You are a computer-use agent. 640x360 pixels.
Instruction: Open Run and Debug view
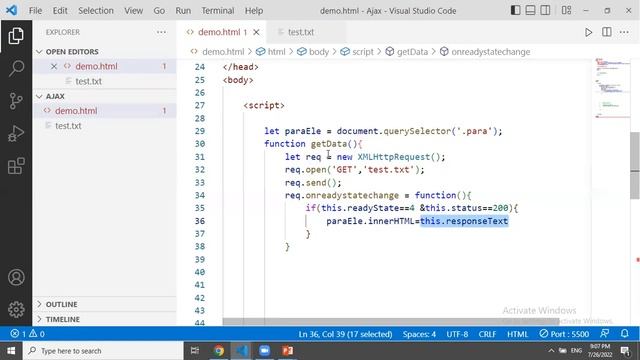click(x=16, y=133)
